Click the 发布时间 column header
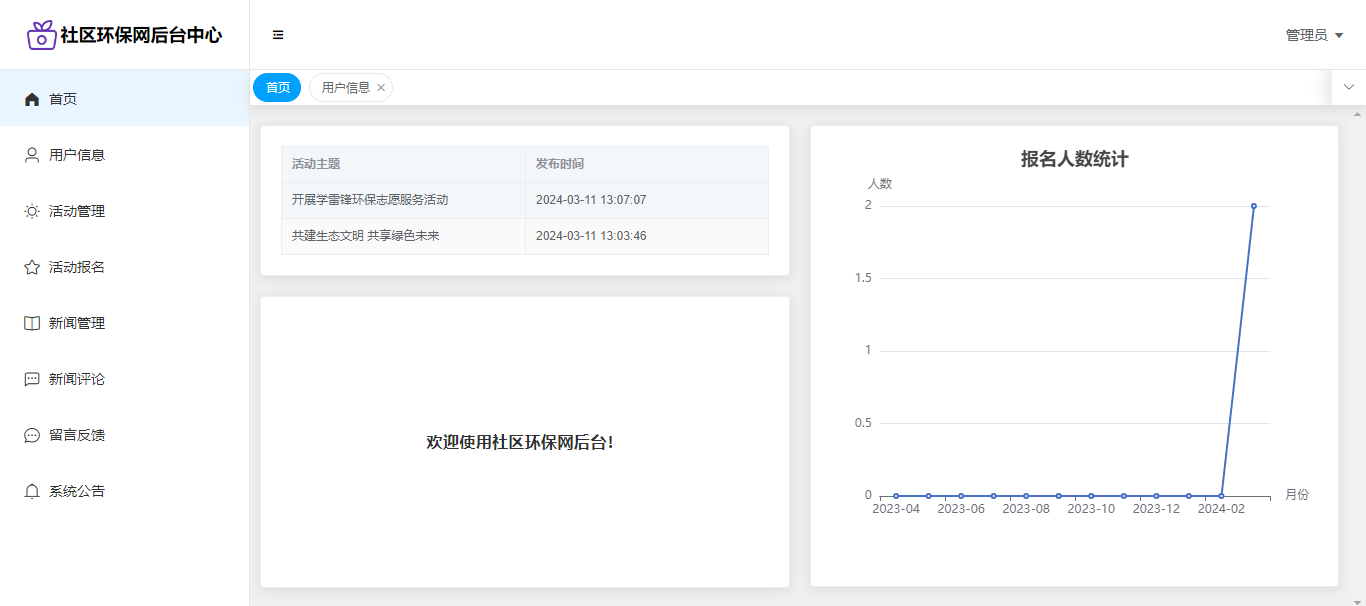Screen dimensions: 1366x606 560,164
